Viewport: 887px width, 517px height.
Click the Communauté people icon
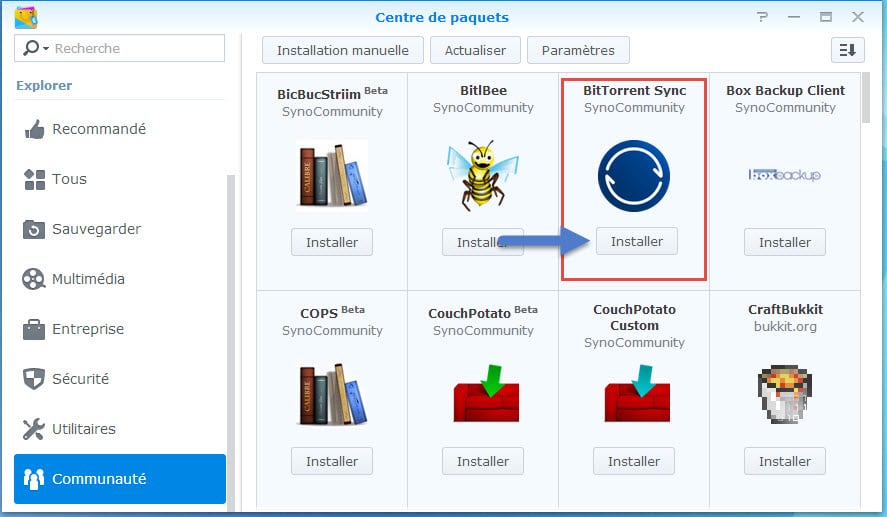pyautogui.click(x=34, y=479)
